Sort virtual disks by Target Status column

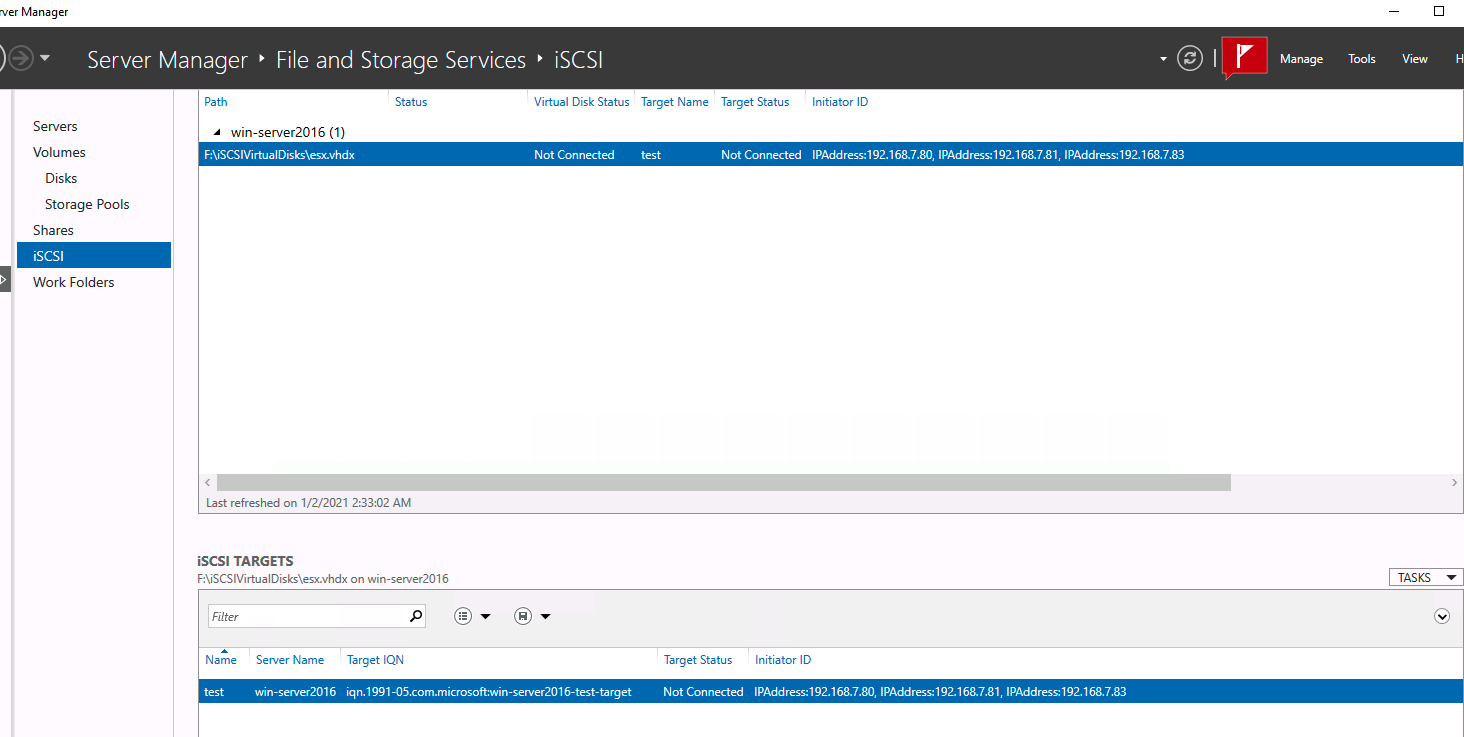[755, 102]
